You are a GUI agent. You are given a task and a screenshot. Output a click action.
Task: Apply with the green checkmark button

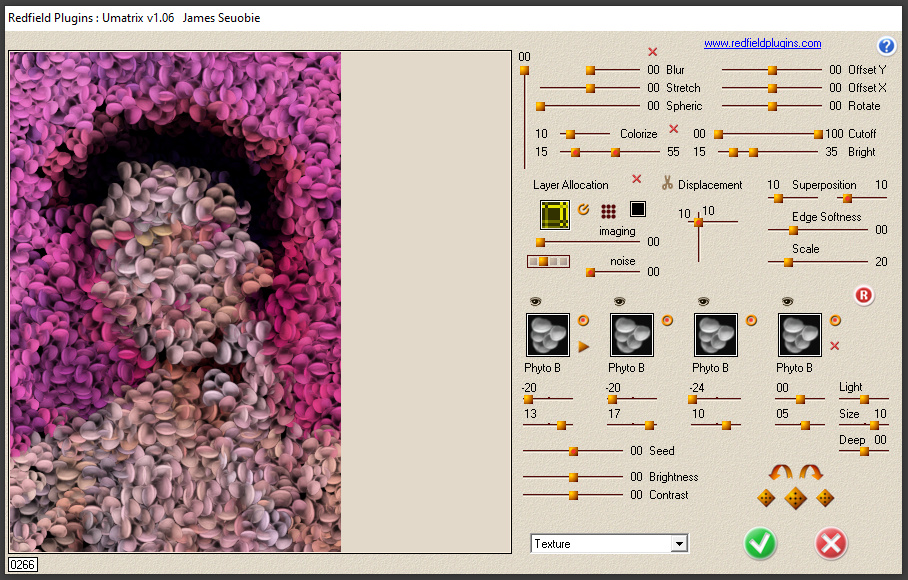[760, 544]
